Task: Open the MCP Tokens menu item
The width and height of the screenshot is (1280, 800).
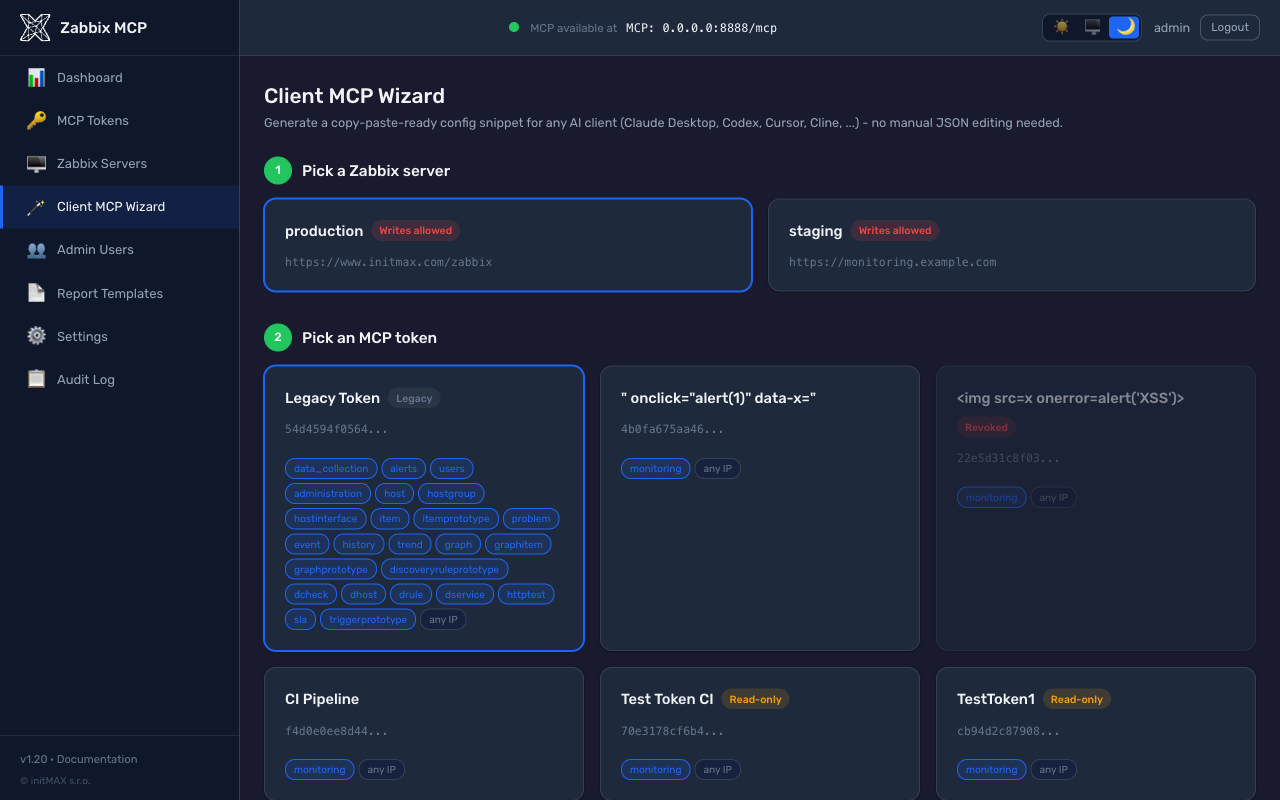Action: point(120,120)
